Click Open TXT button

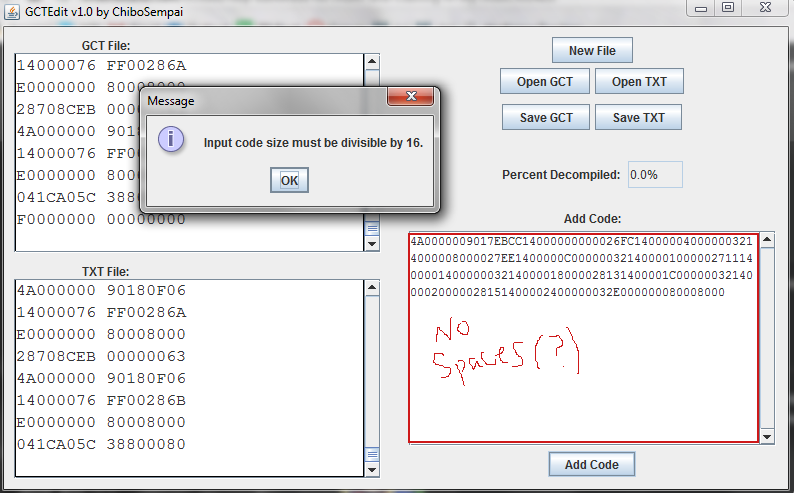pos(639,81)
